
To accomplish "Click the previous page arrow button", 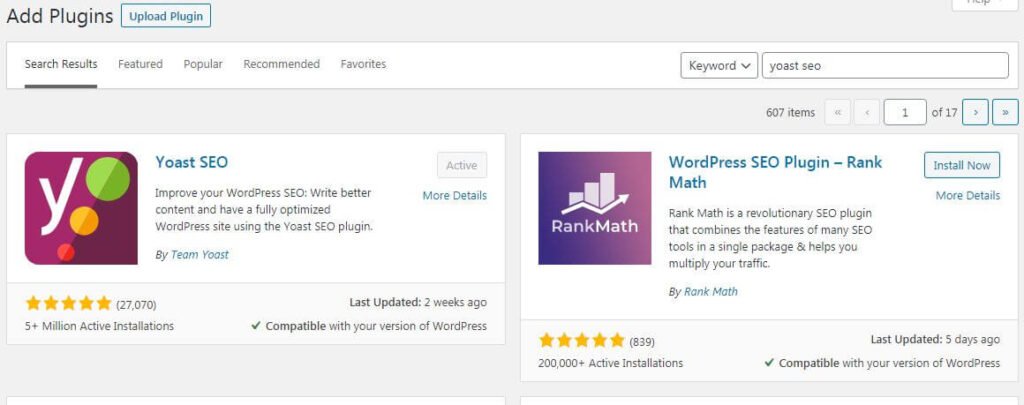I will tap(867, 112).
